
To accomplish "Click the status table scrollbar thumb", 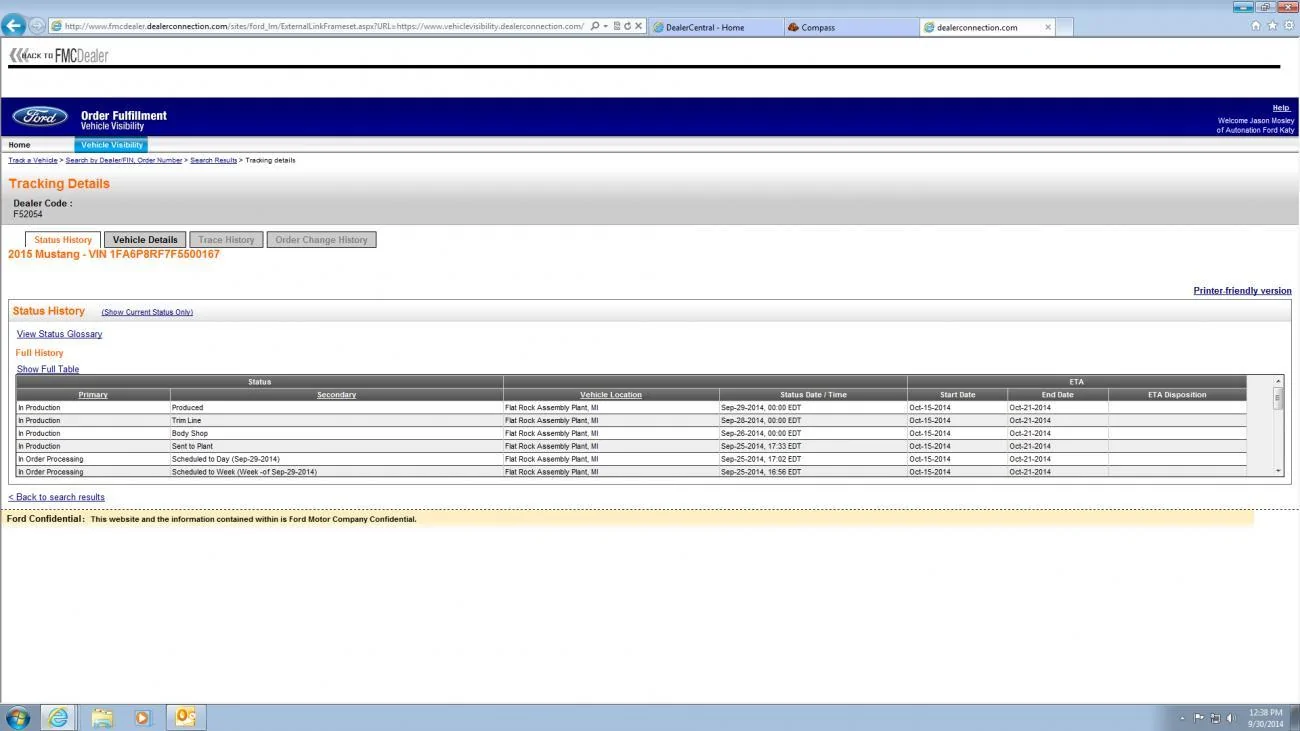I will (x=1277, y=398).
